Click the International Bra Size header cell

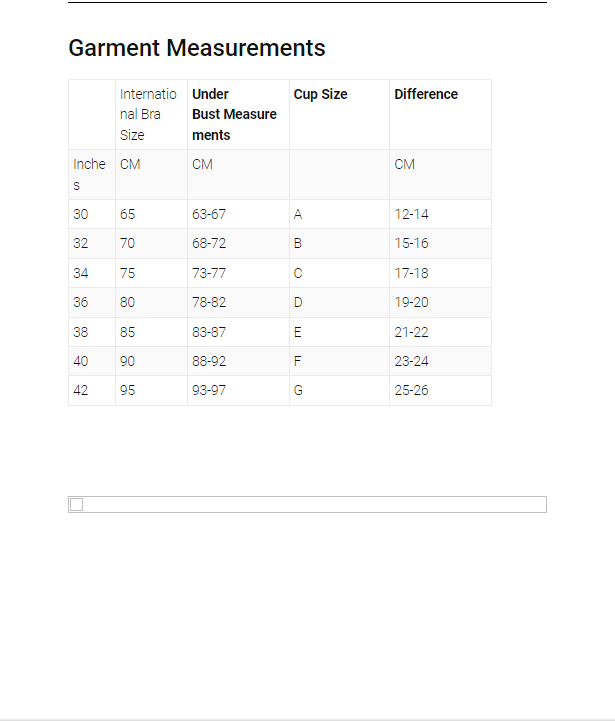(x=148, y=114)
